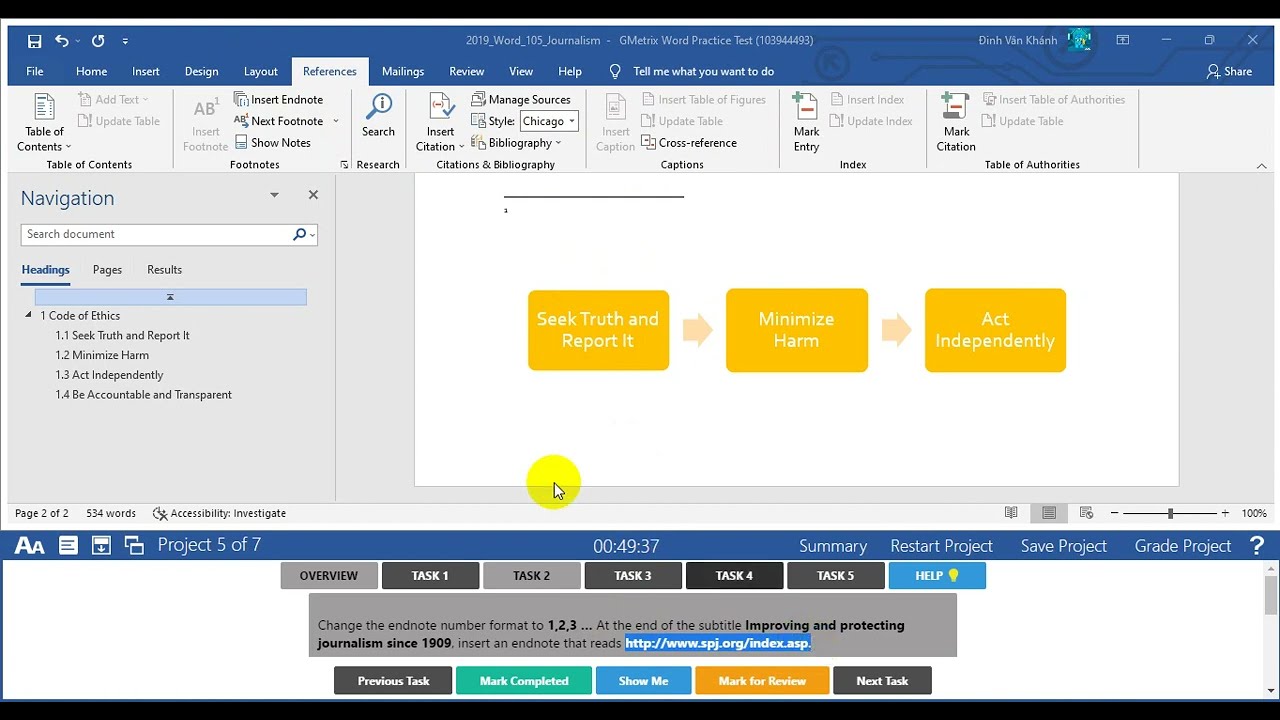Switch to Print Layout view icon
The height and width of the screenshot is (720, 1280).
(x=1049, y=513)
